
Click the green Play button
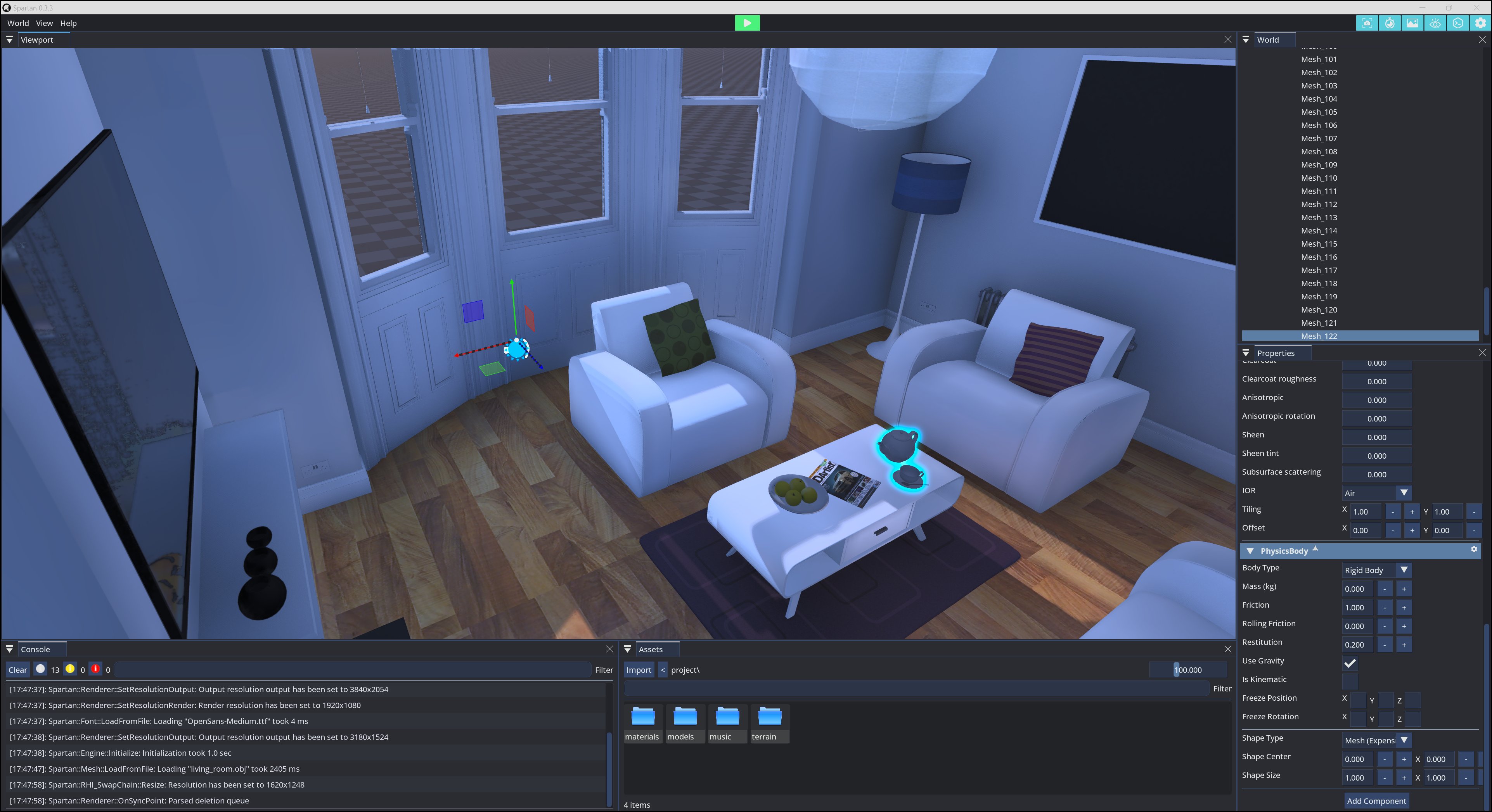(747, 23)
